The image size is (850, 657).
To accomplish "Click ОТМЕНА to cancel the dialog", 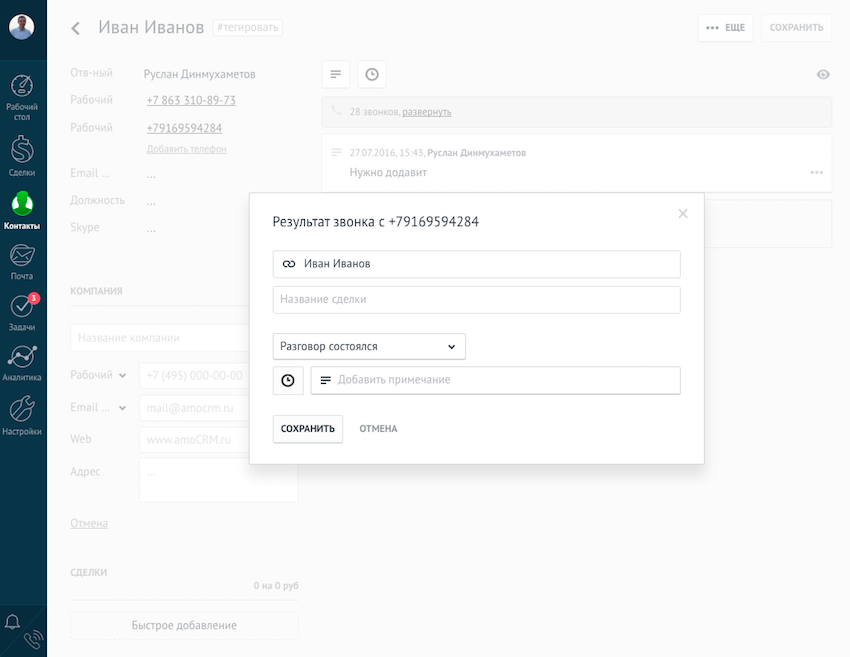I will point(378,429).
